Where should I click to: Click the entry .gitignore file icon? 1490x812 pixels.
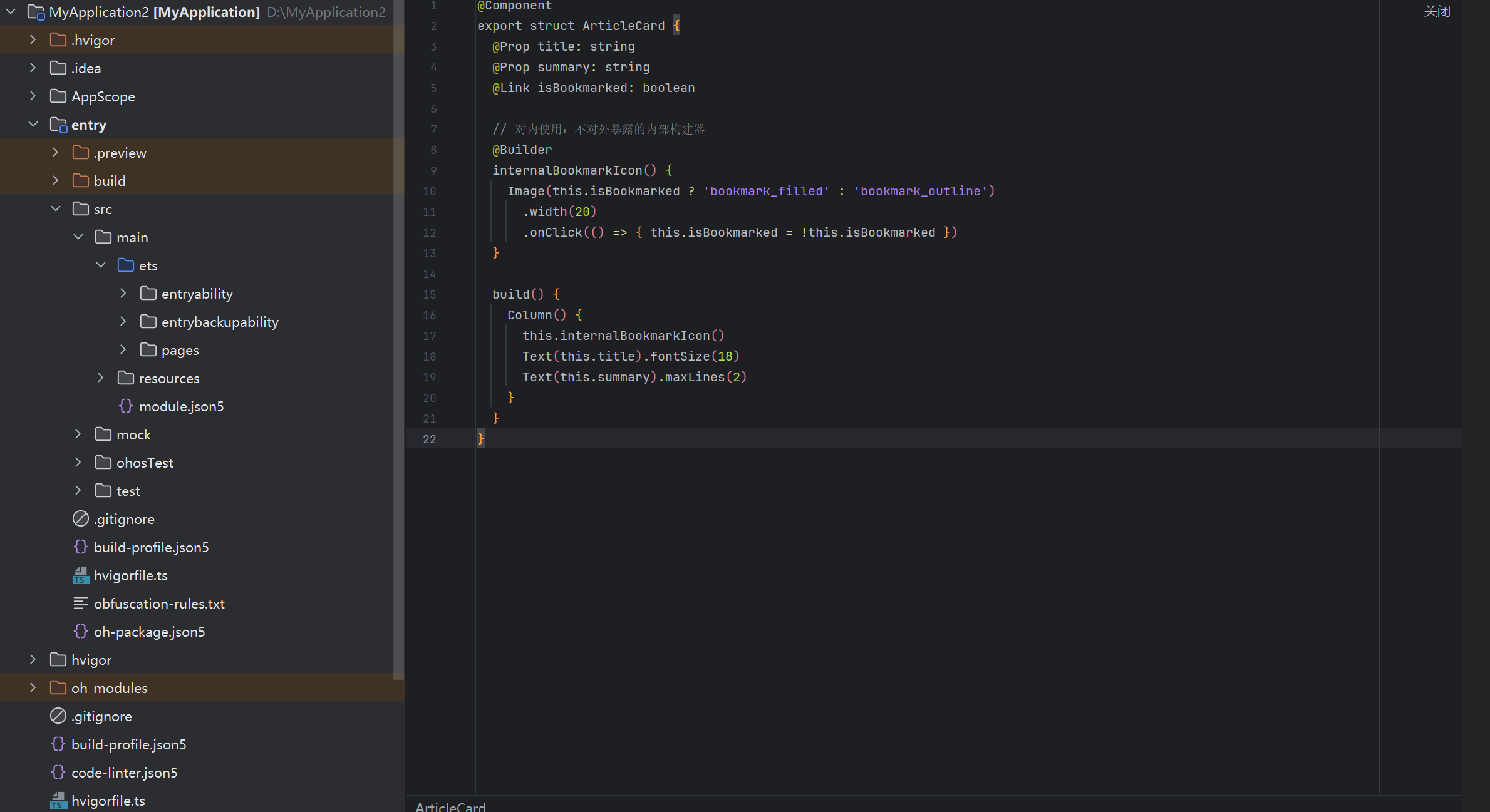pos(81,519)
